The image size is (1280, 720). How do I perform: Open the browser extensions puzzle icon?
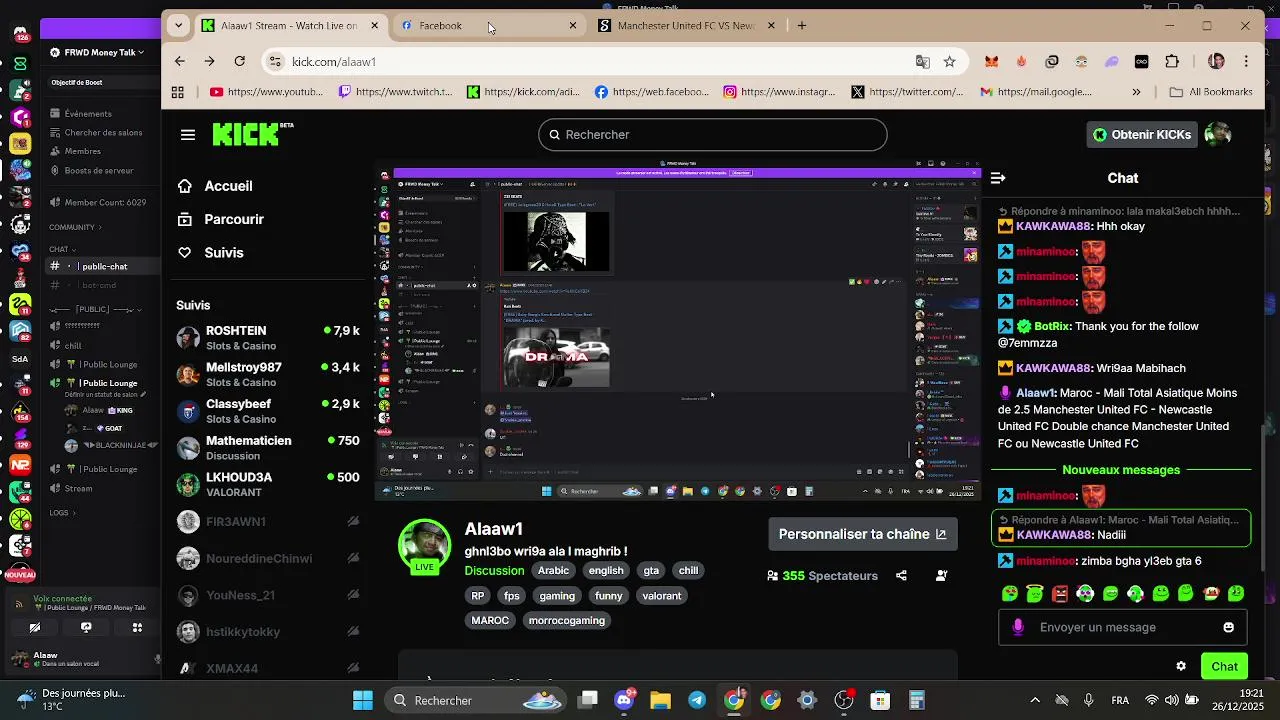click(x=1172, y=62)
